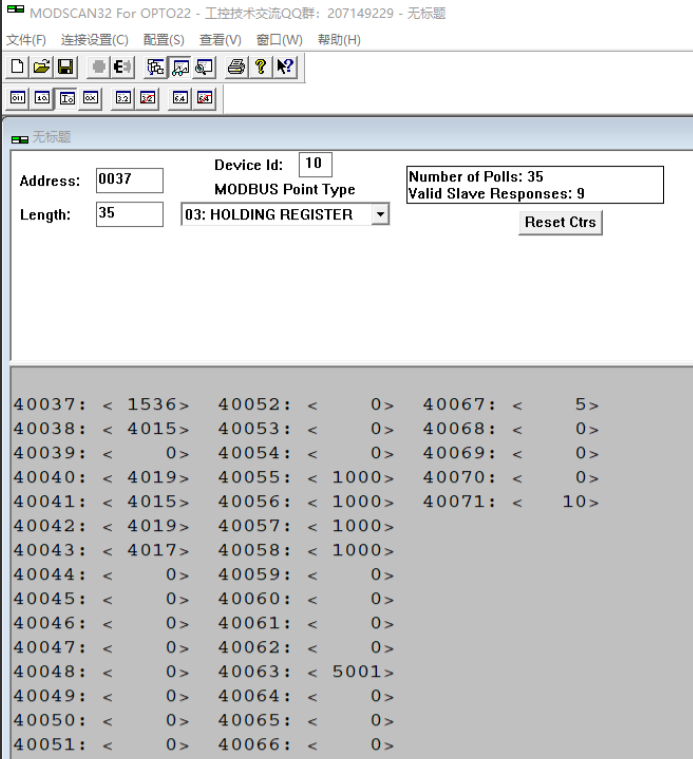Click the 03: HOLDING REGISTER text
The image size is (693, 759).
(x=269, y=214)
